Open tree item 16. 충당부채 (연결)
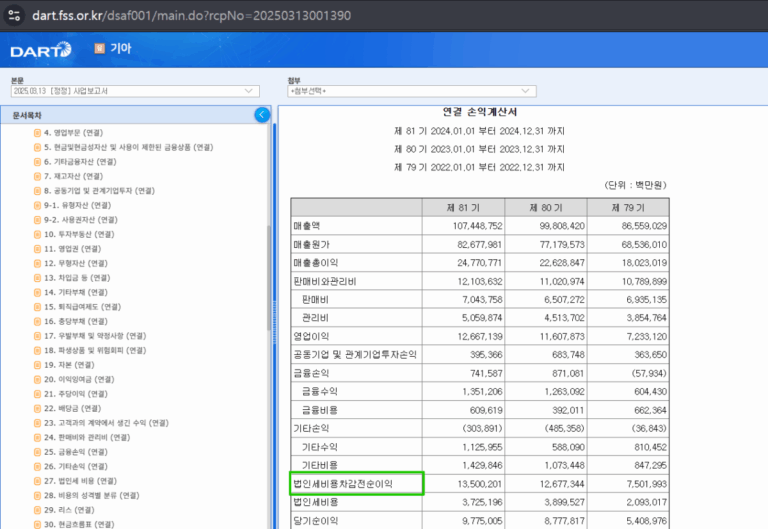Image resolution: width=768 pixels, height=529 pixels. point(76,321)
